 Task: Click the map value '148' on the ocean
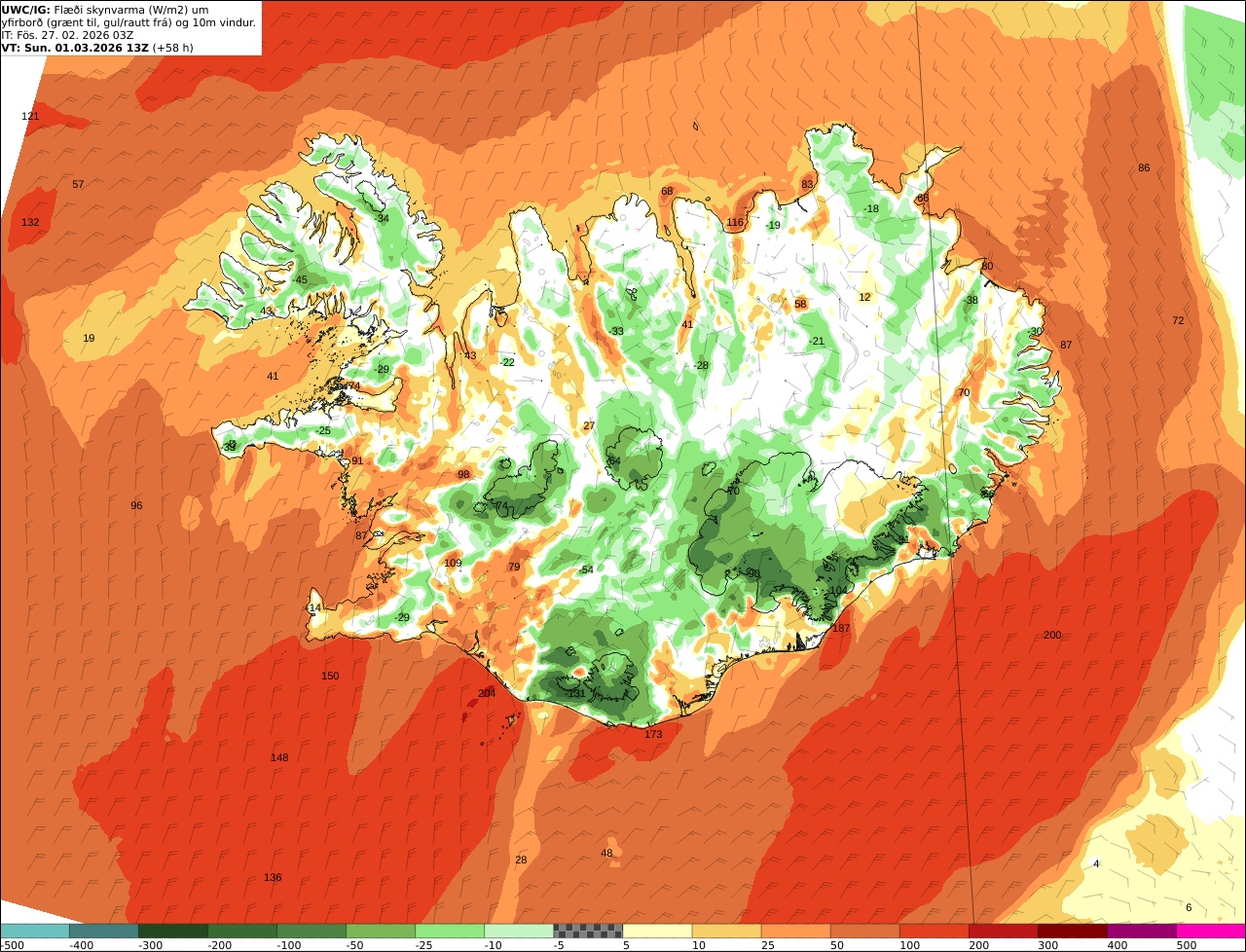pyautogui.click(x=279, y=757)
